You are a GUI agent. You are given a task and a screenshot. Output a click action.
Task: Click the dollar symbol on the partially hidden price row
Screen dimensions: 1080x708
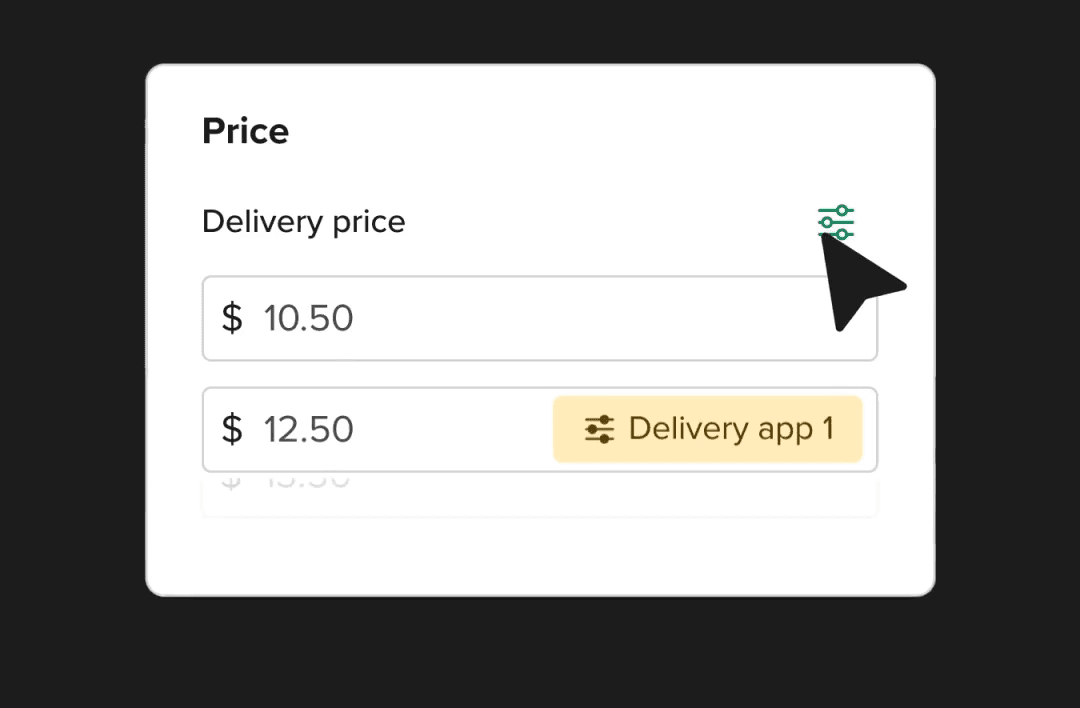pos(232,480)
